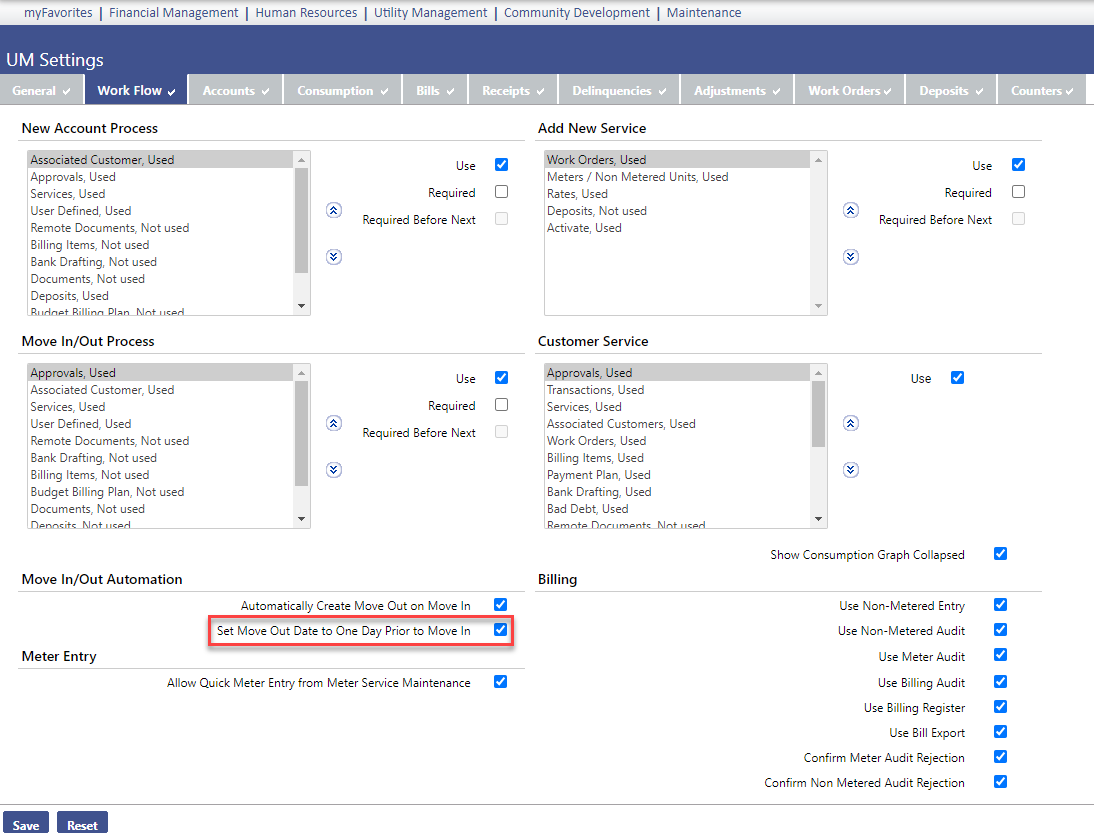This screenshot has height=838, width=1094.
Task: Toggle Use checkbox for Move In/Out Process
Action: click(502, 377)
